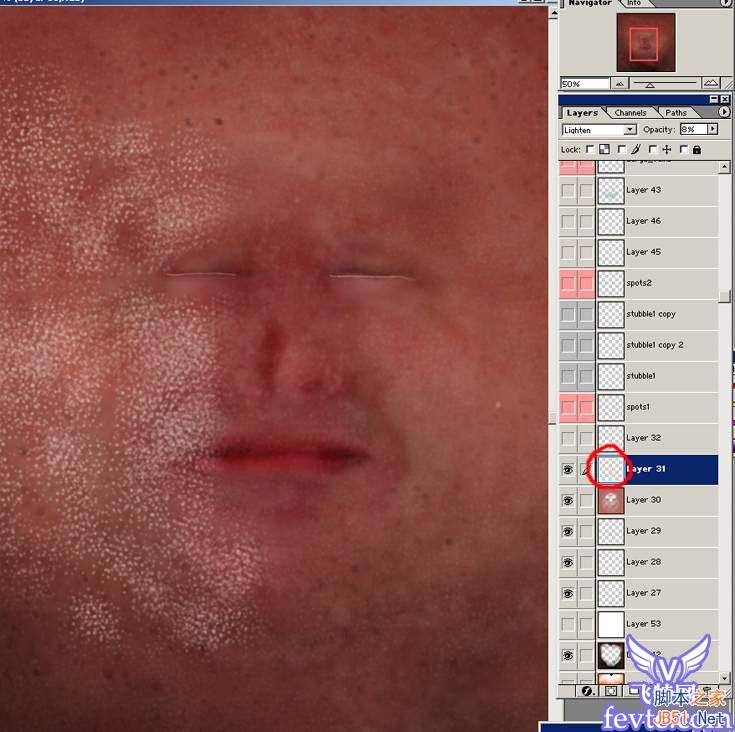Select the 'Layer 32' layer name
Viewport: 735px width, 732px height.
pos(644,438)
